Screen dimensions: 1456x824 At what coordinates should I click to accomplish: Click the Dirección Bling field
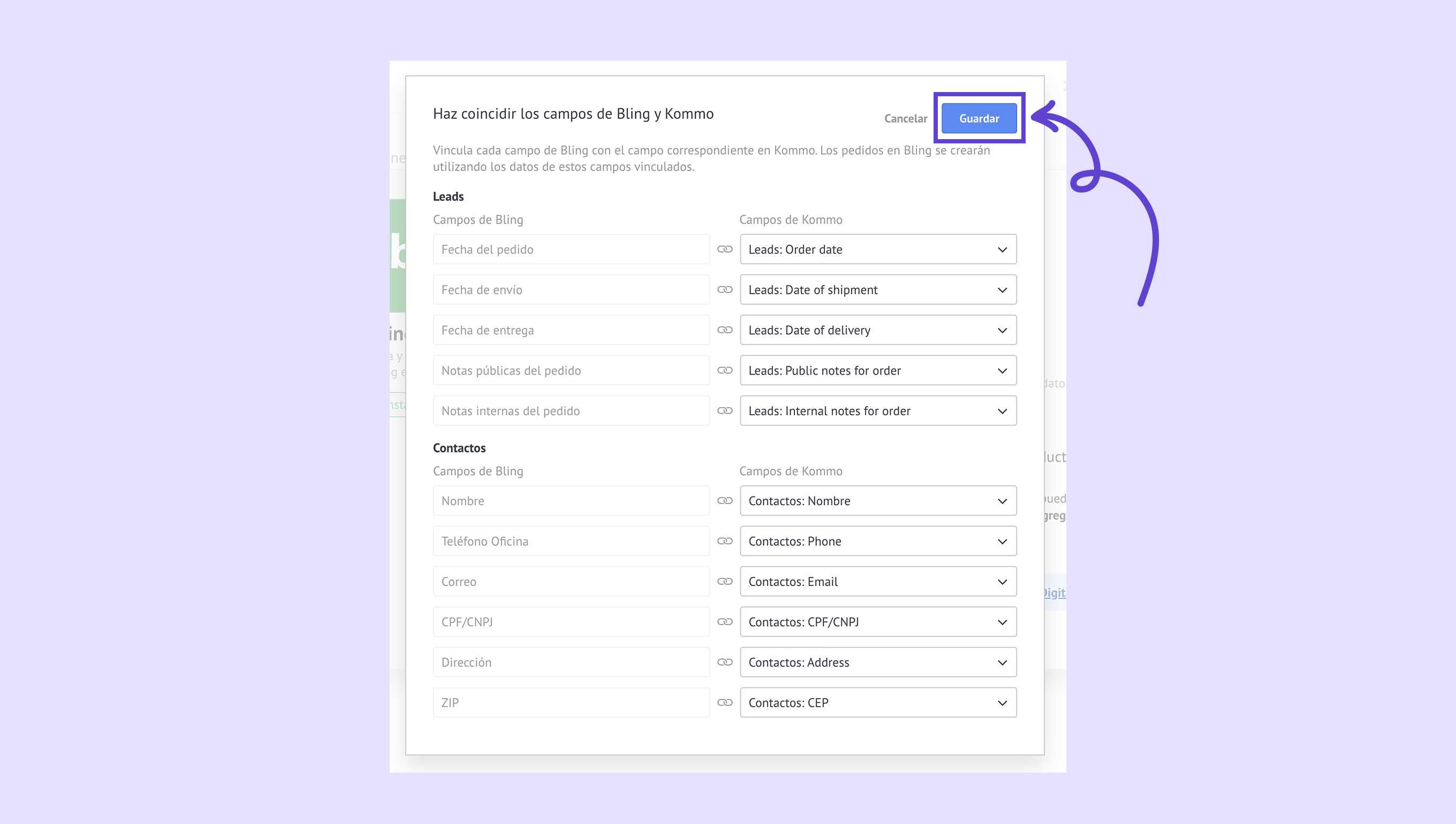(x=571, y=662)
